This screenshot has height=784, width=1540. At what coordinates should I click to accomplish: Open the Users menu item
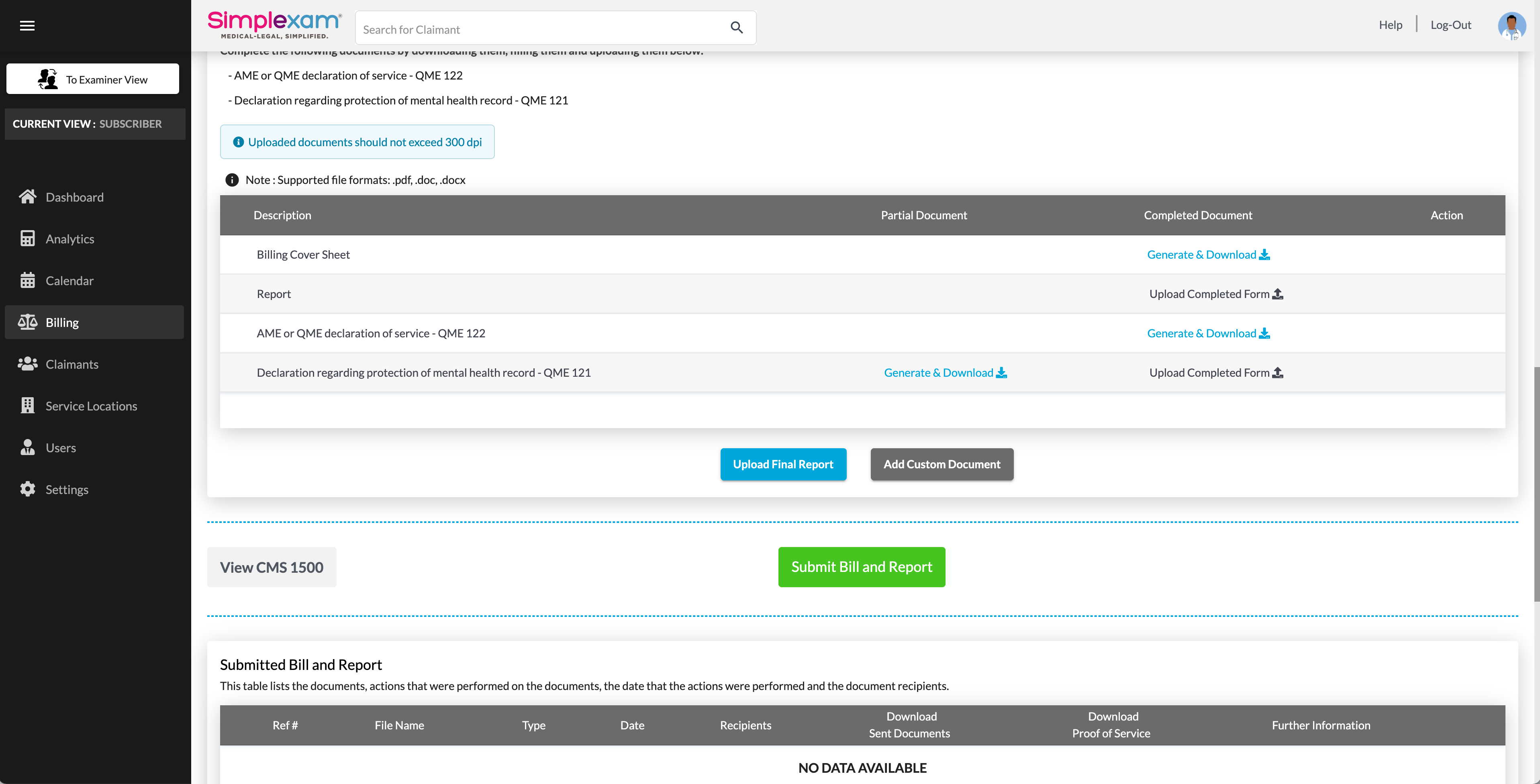pos(60,447)
